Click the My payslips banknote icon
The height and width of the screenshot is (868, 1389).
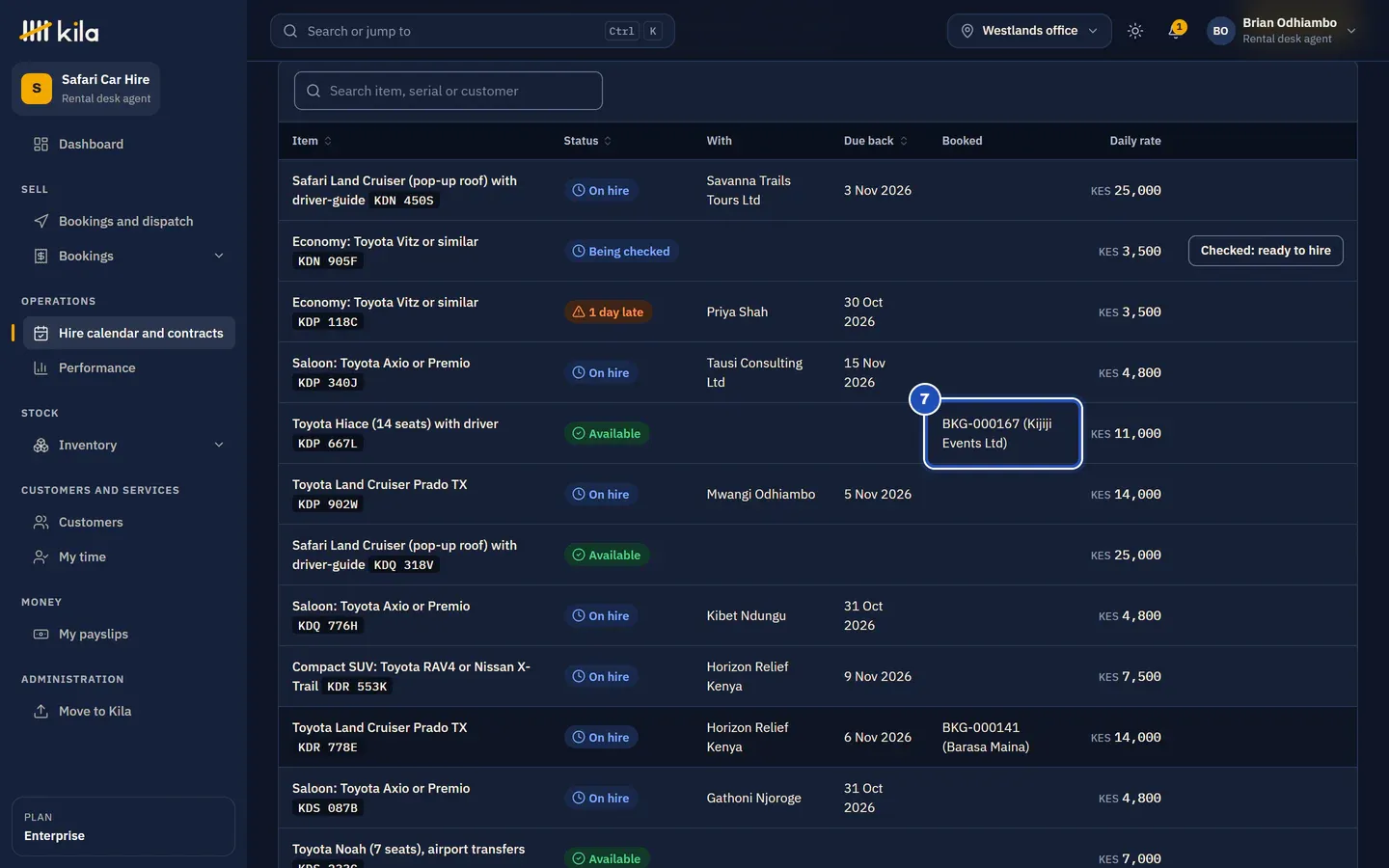point(41,634)
